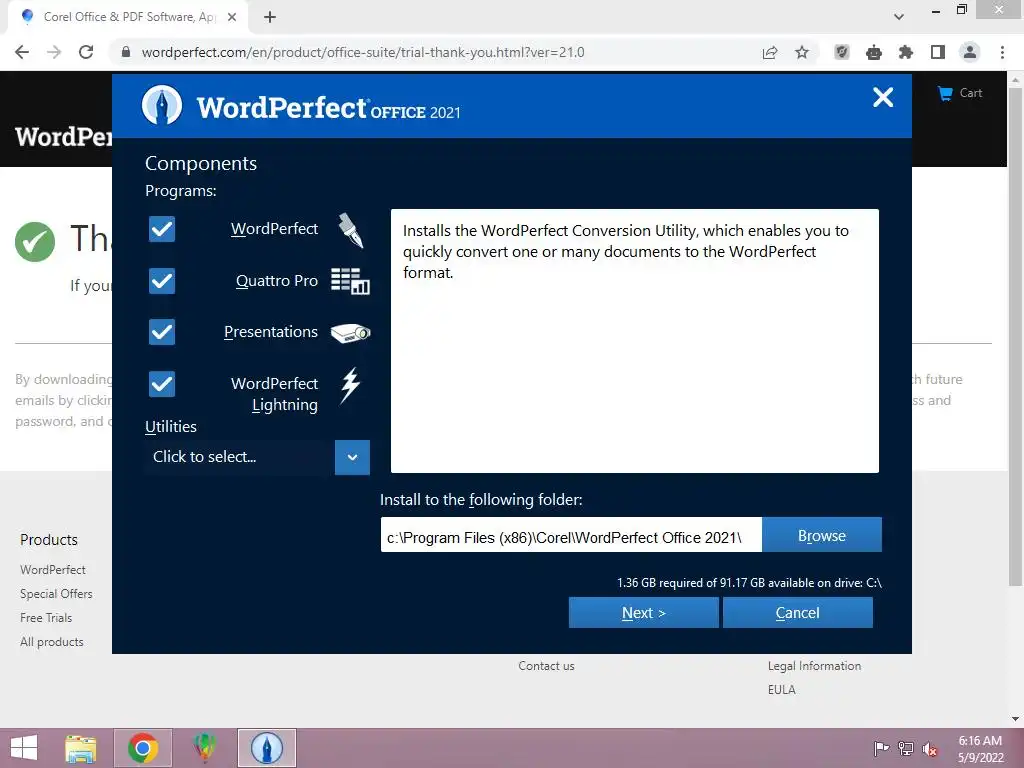Click the Contact us footer link

click(547, 666)
